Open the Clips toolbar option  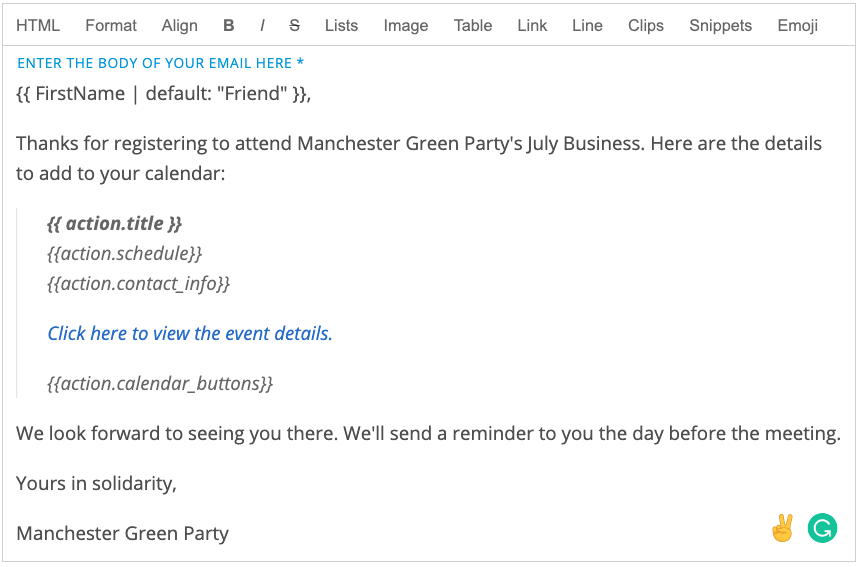tap(646, 26)
